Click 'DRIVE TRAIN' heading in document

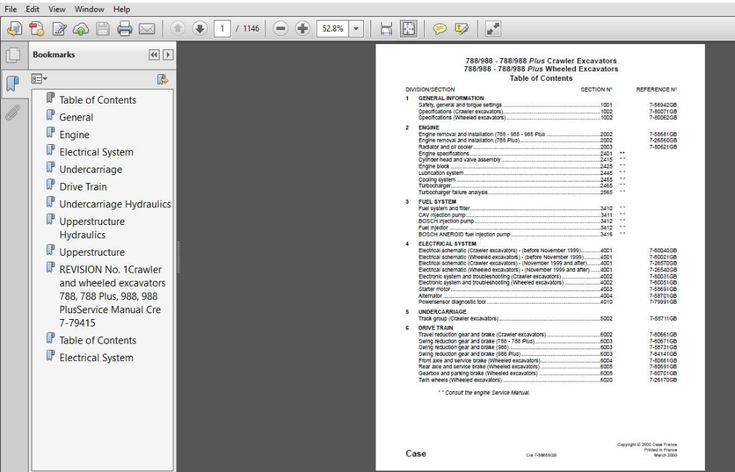(435, 328)
